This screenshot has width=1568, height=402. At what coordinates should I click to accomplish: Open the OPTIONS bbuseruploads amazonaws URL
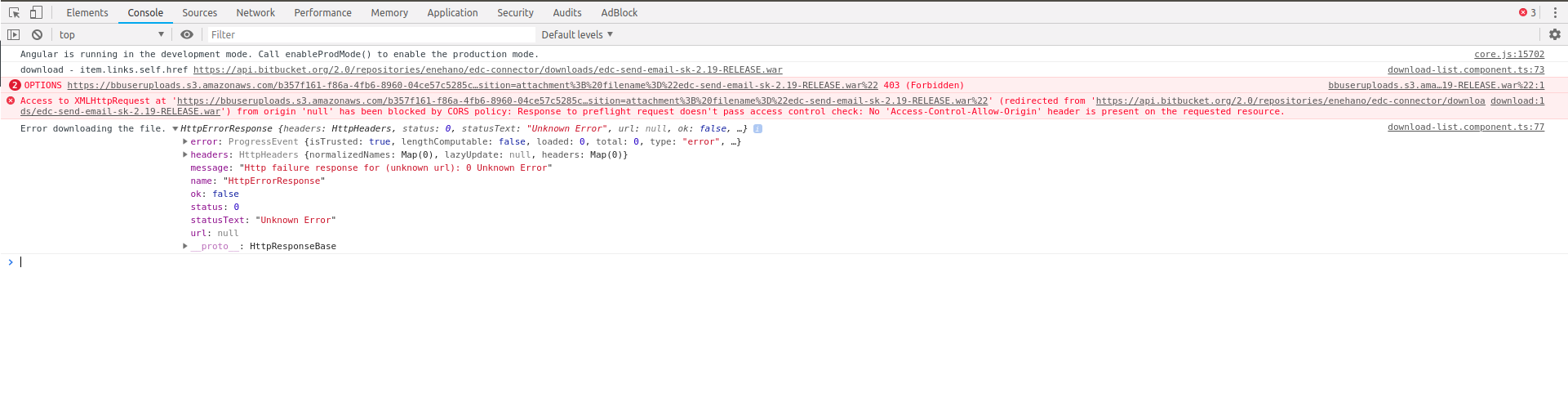473,85
